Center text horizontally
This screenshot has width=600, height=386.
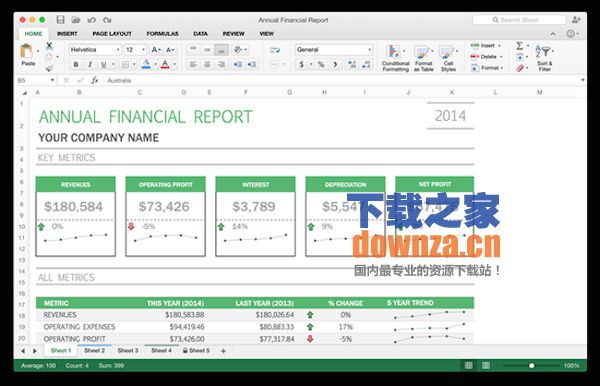[207, 64]
